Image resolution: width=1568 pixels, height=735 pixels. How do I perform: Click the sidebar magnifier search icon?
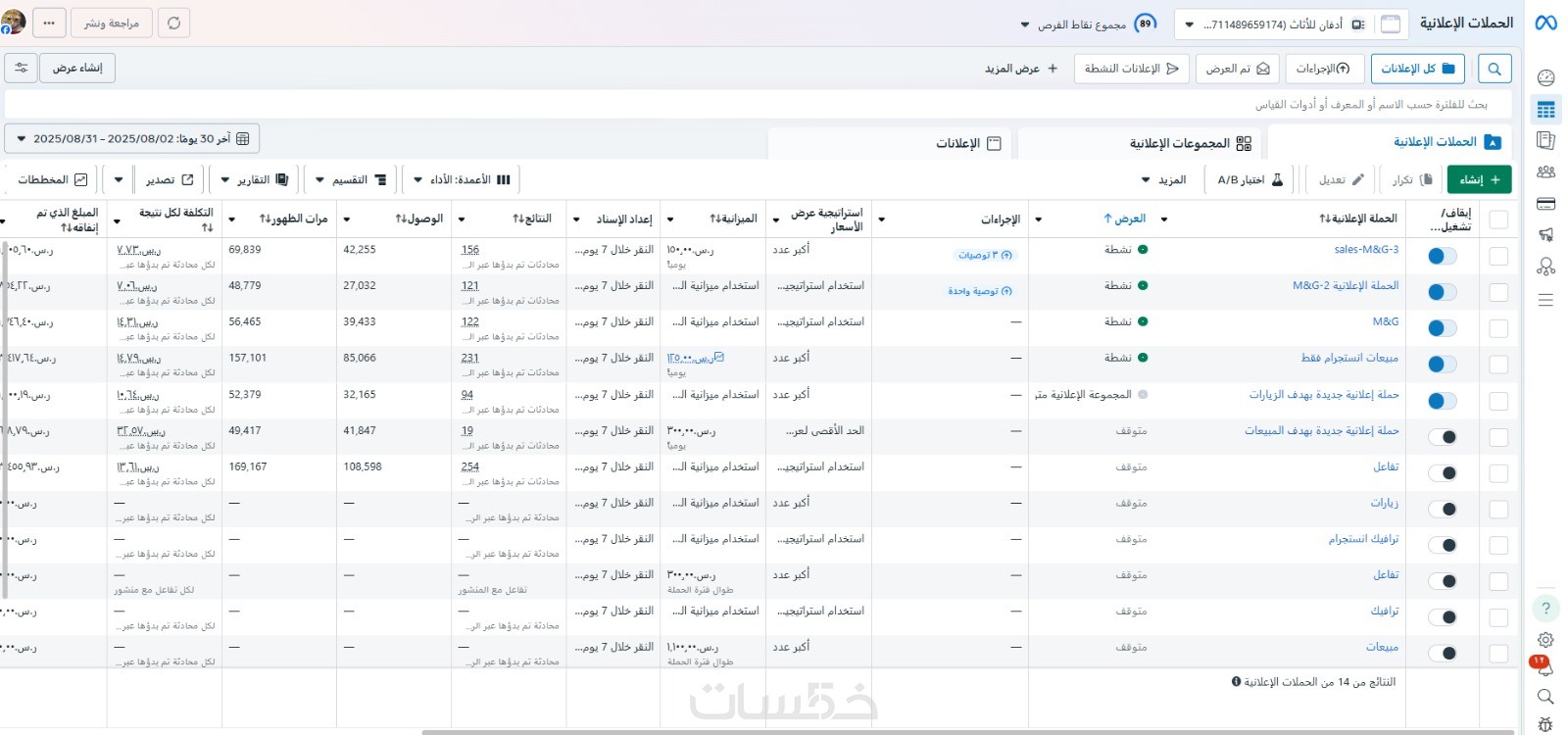[1545, 697]
